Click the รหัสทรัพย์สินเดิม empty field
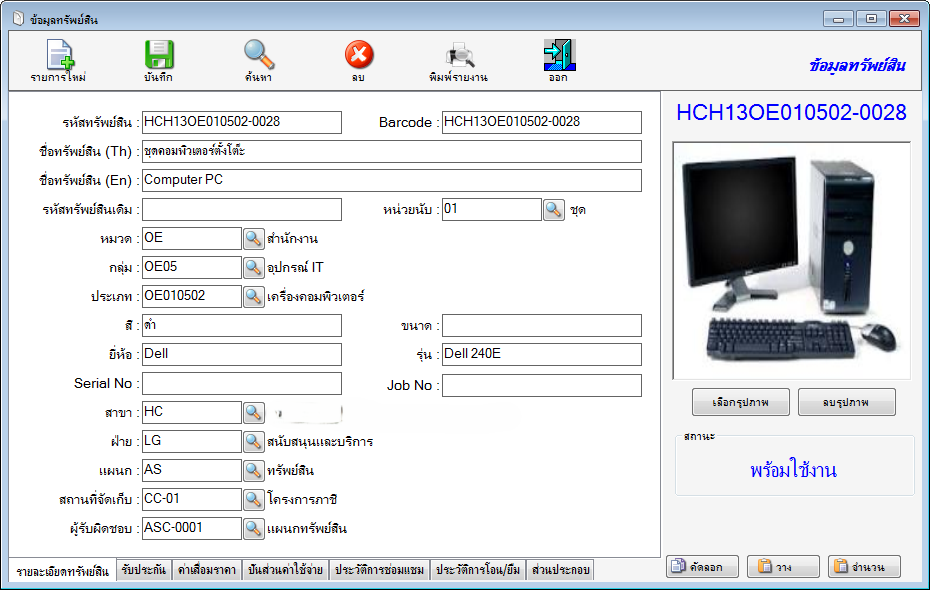This screenshot has width=930, height=590. point(242,209)
